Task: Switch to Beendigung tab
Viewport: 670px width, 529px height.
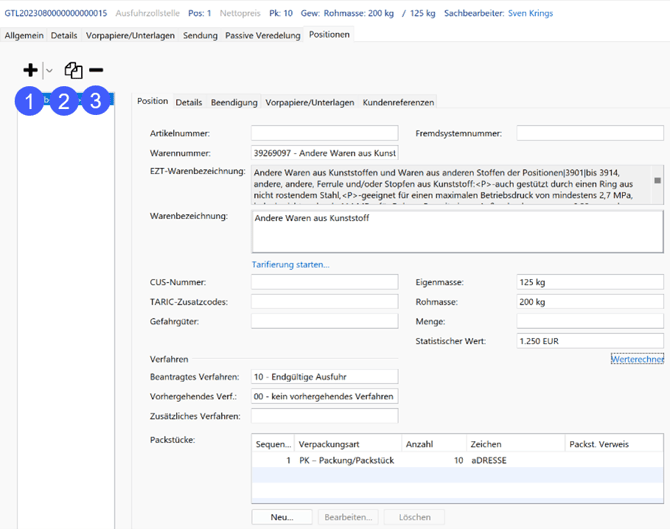Action: (234, 103)
